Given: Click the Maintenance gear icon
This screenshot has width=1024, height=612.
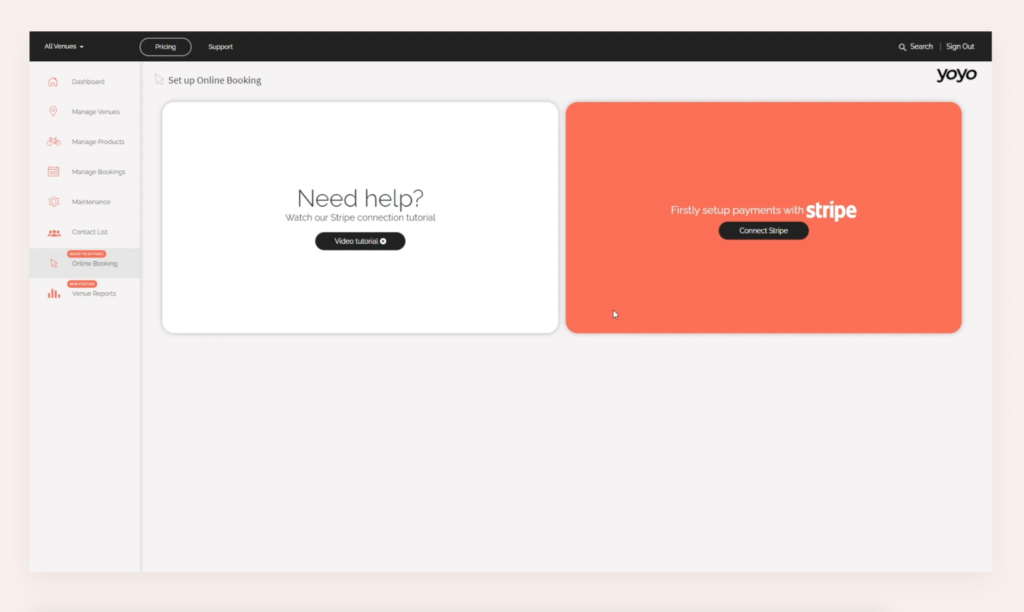Looking at the screenshot, I should tap(53, 202).
